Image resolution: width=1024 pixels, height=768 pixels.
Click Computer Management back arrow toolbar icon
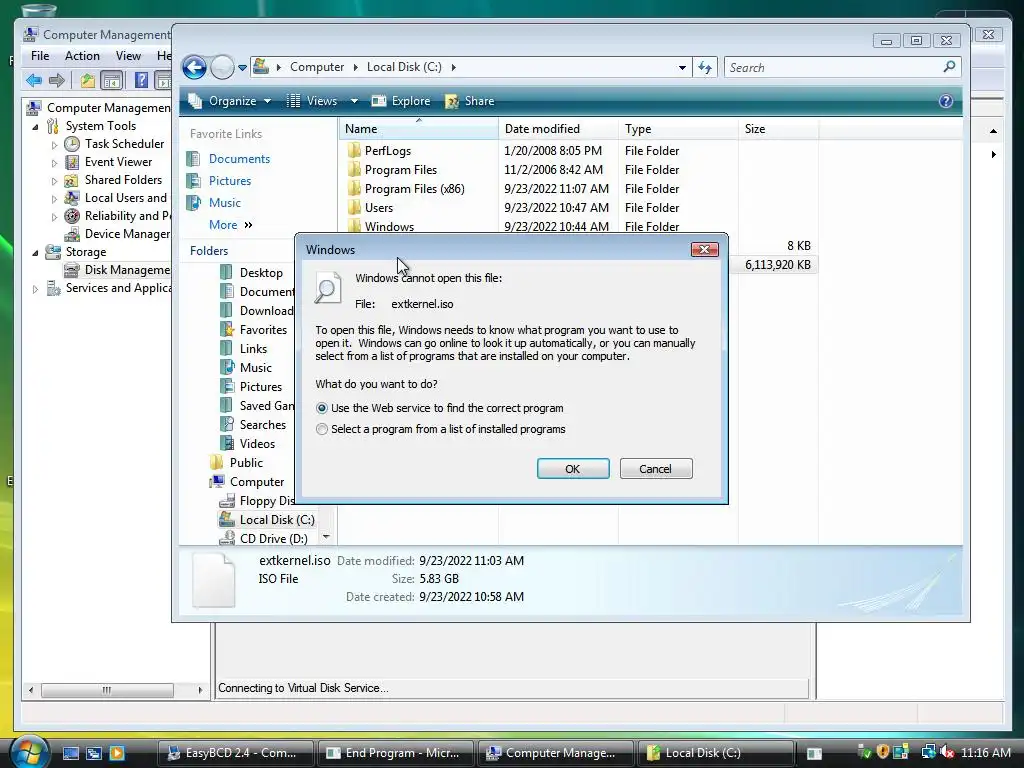[34, 80]
